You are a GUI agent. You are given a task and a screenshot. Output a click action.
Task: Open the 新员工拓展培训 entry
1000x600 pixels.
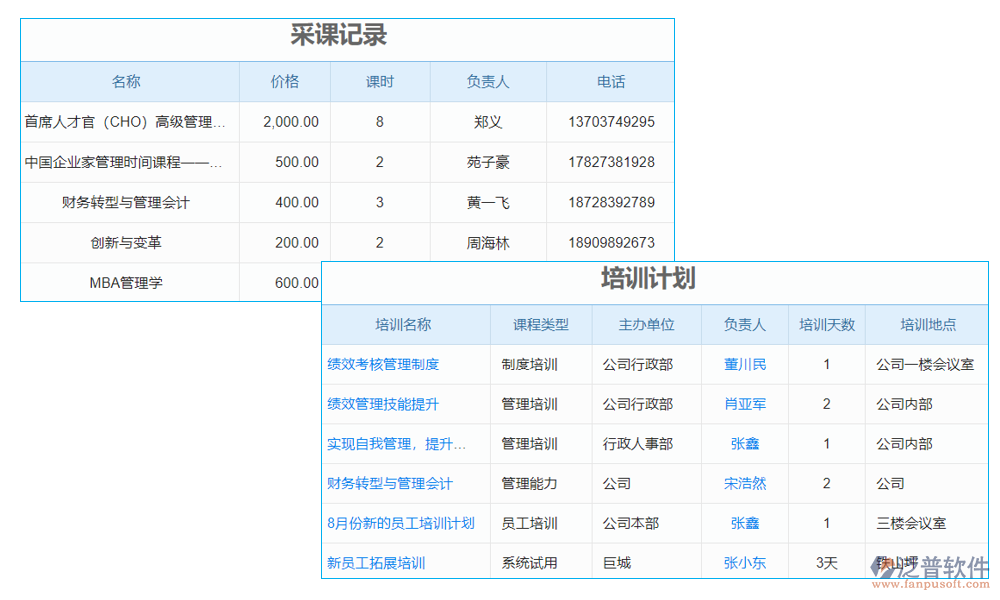pos(375,562)
